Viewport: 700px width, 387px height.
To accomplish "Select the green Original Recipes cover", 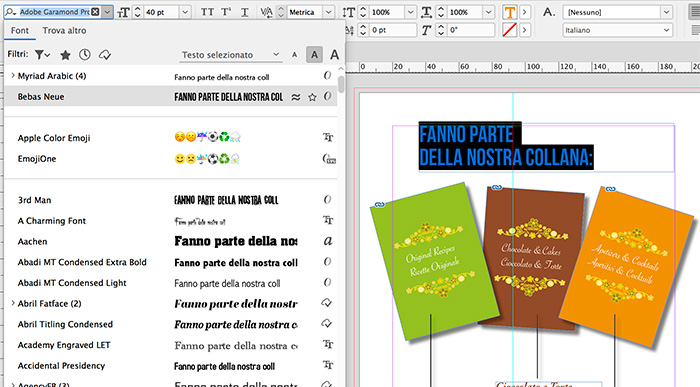I will click(x=435, y=261).
